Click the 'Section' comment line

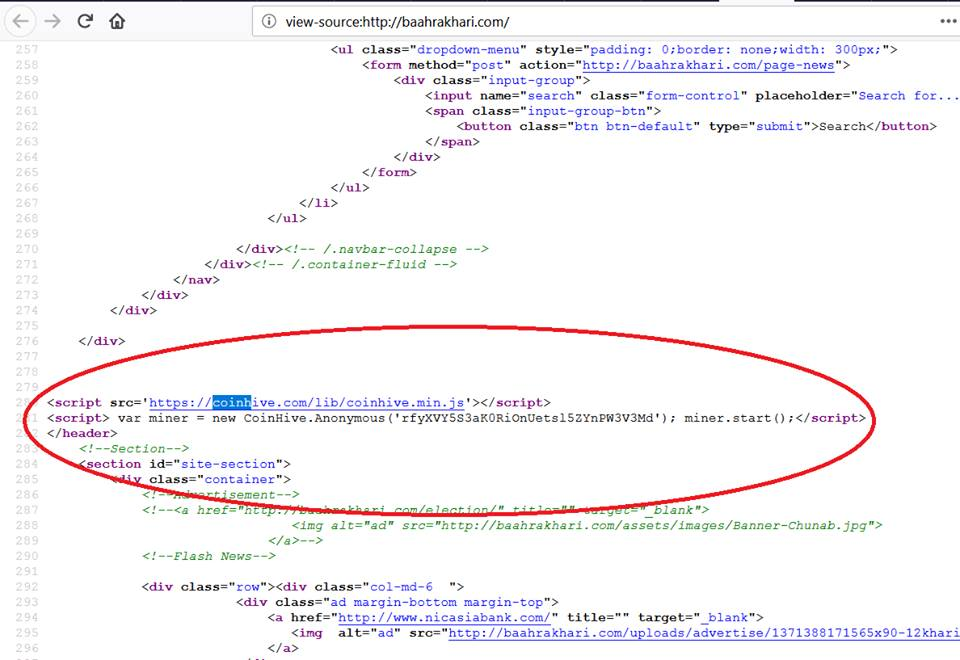(133, 449)
